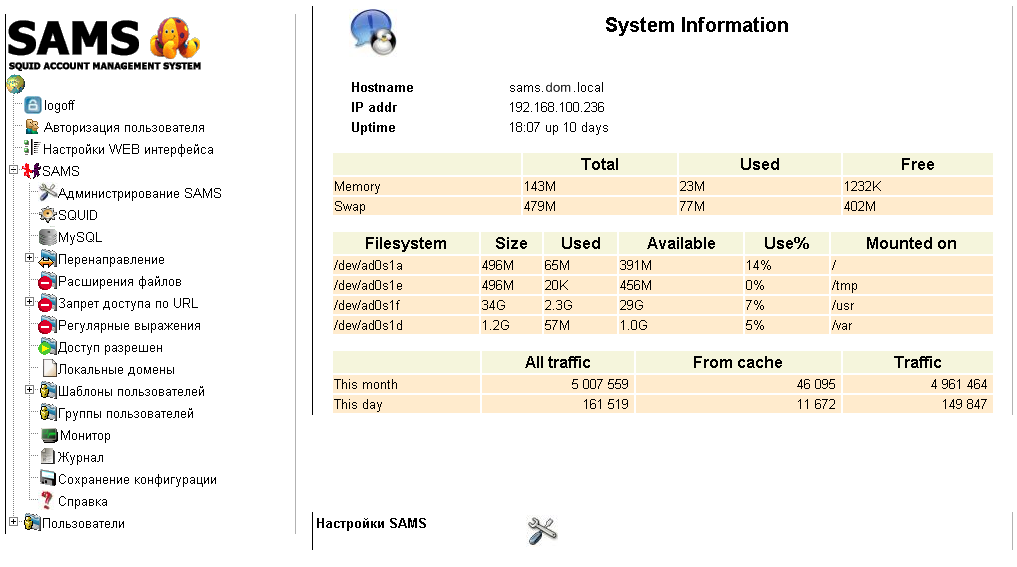Click the Пользователи folder icon

(x=32, y=523)
